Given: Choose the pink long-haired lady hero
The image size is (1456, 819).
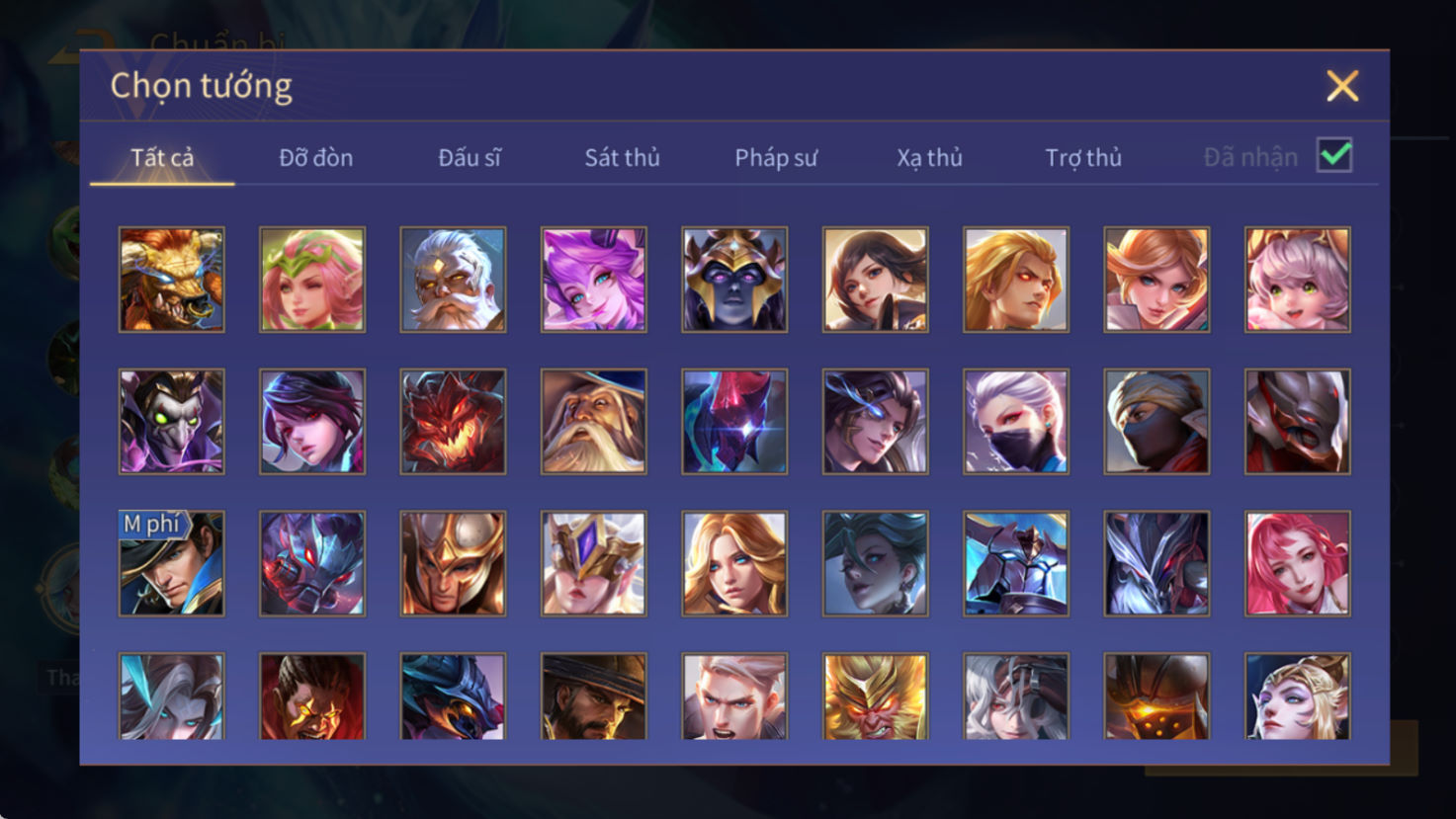Looking at the screenshot, I should coord(1298,564).
